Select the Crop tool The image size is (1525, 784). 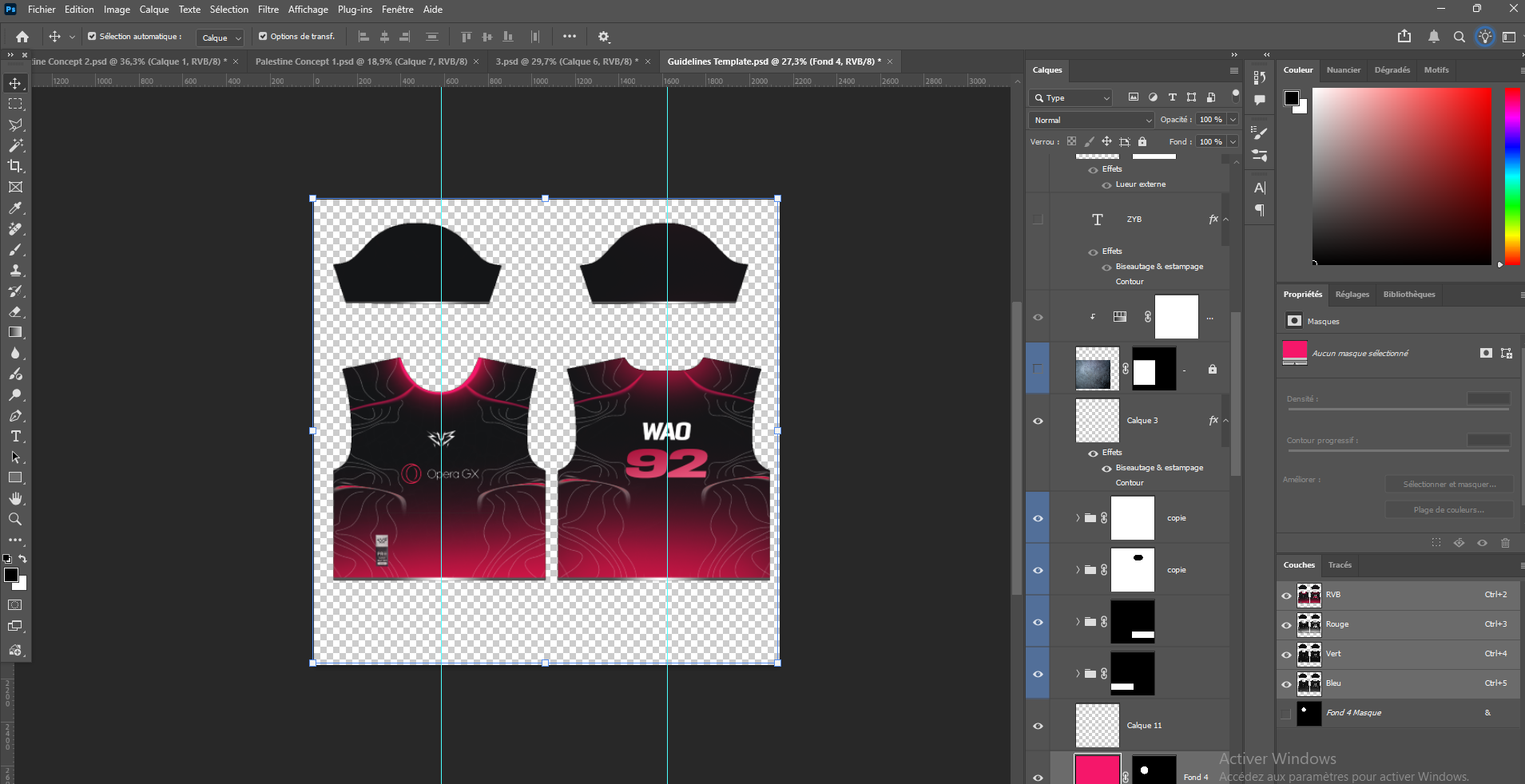(x=15, y=166)
